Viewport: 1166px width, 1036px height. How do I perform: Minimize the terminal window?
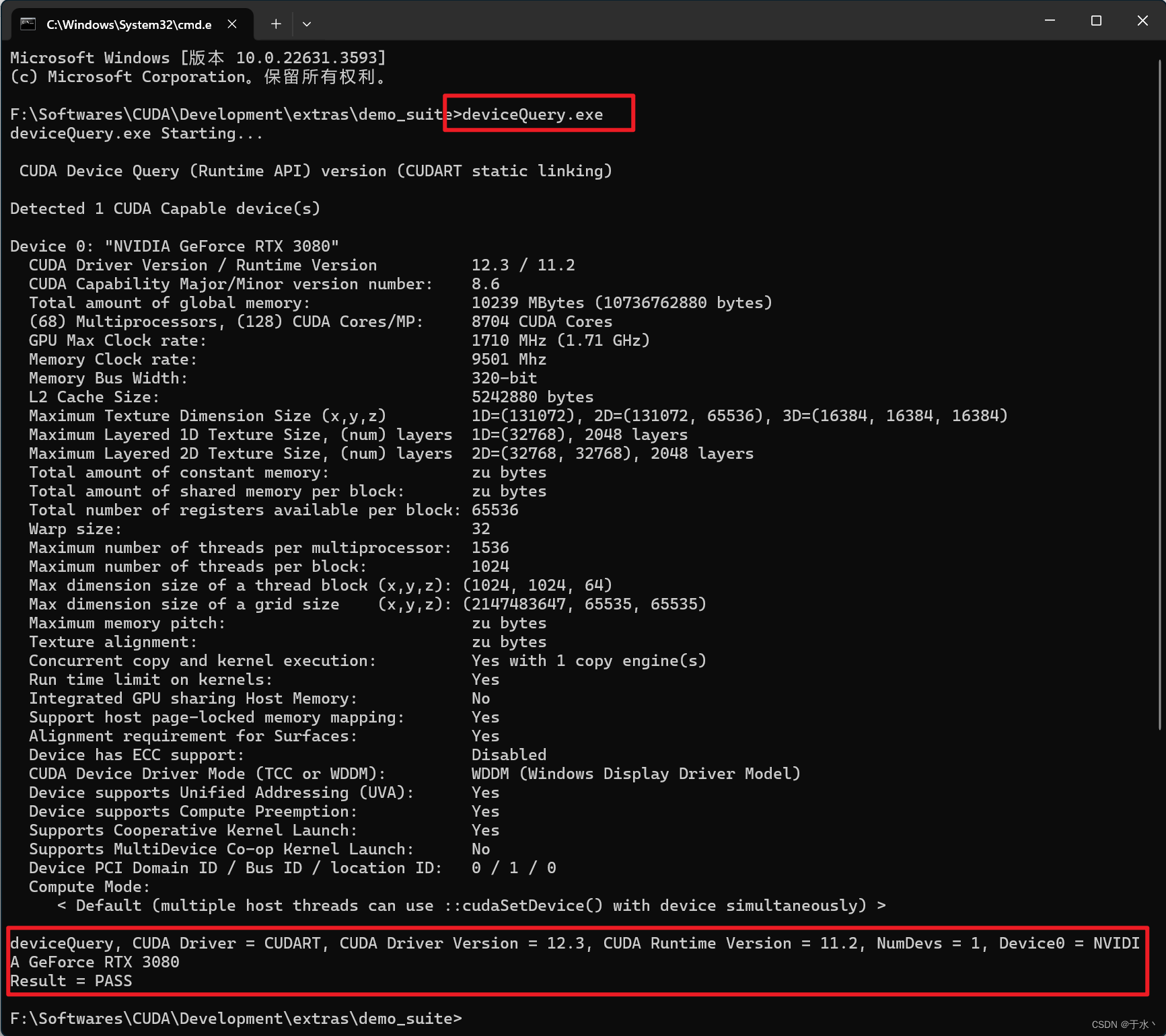(1050, 21)
